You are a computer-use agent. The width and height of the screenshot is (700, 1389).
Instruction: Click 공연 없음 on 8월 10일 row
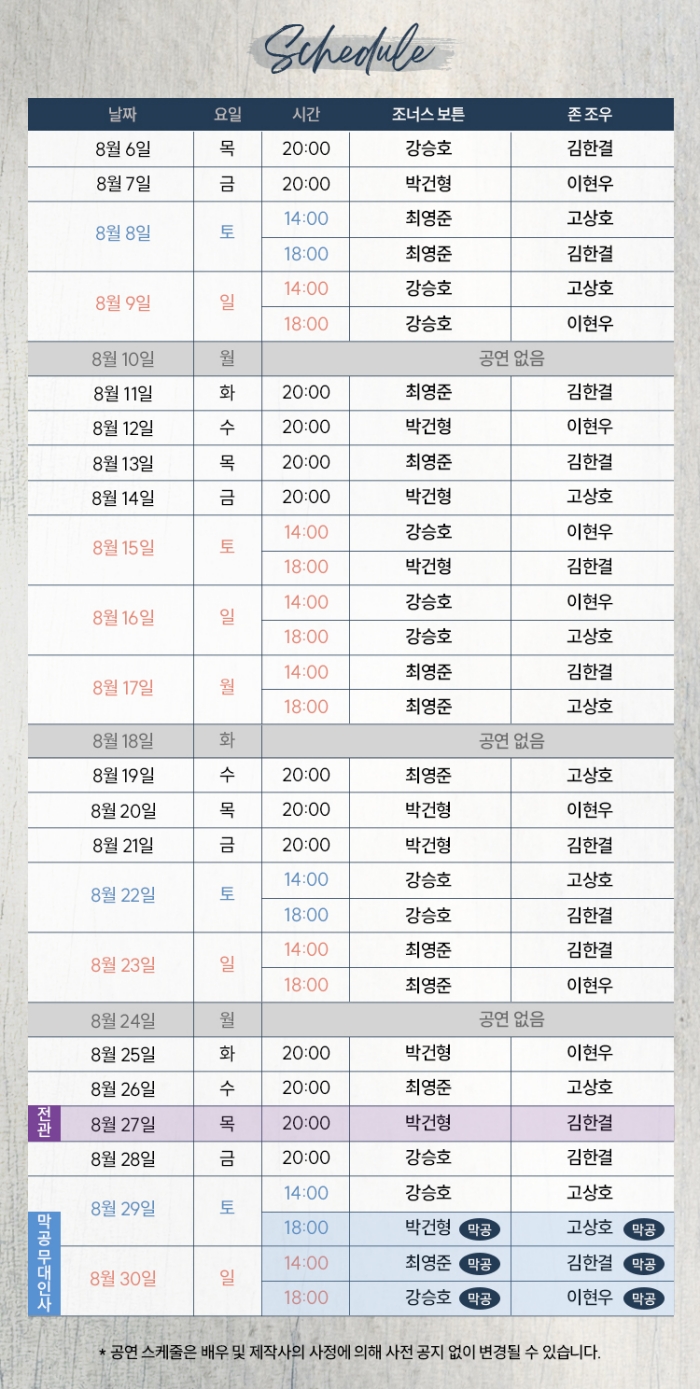tap(512, 358)
